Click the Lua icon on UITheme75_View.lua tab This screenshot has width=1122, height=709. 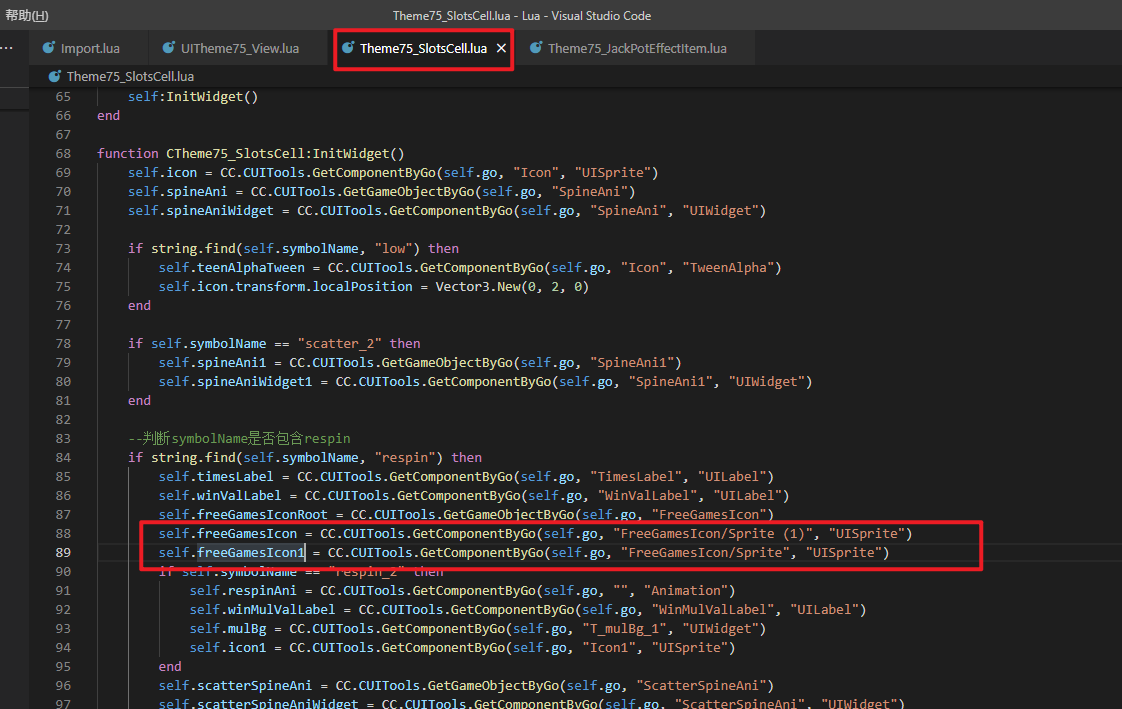coord(169,49)
